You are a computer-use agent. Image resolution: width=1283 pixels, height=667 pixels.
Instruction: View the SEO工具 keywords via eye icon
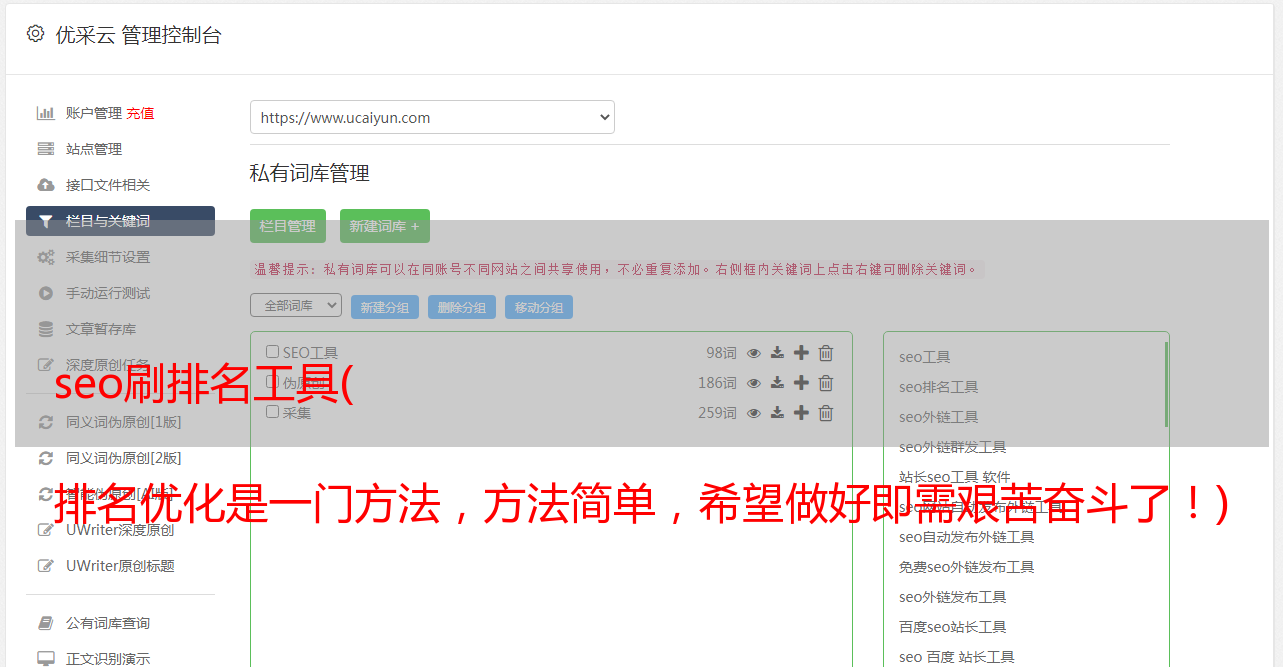(754, 353)
